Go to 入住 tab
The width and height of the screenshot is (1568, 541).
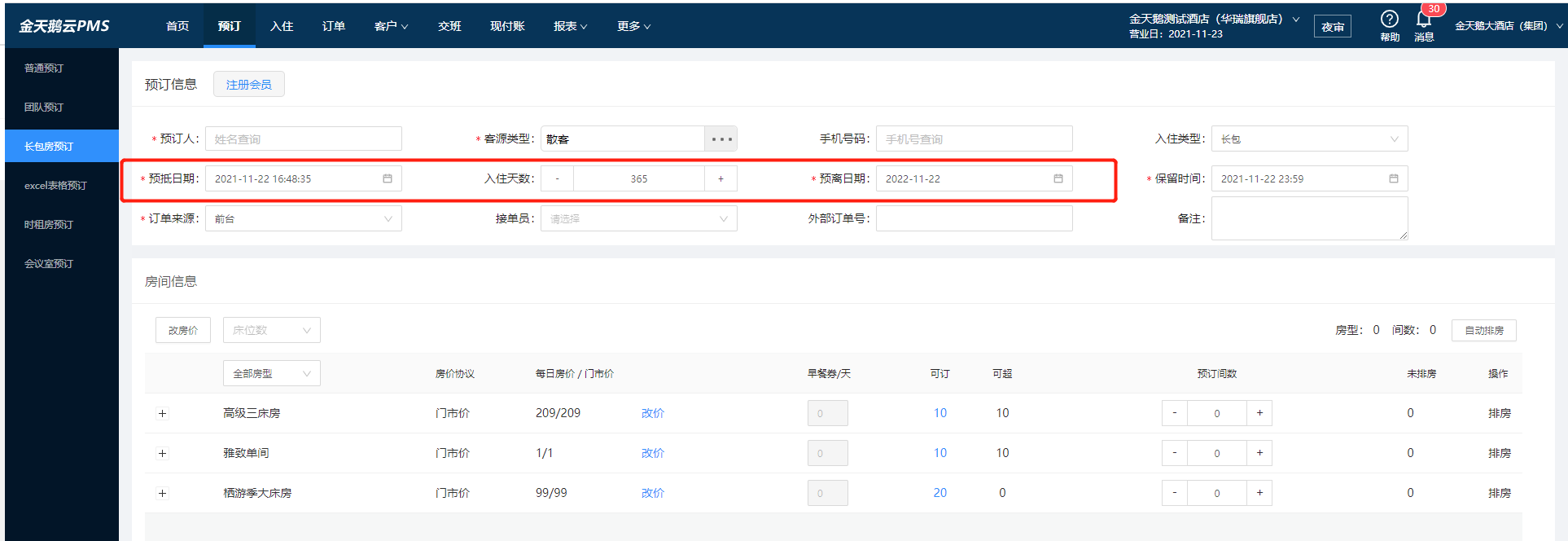click(x=282, y=26)
